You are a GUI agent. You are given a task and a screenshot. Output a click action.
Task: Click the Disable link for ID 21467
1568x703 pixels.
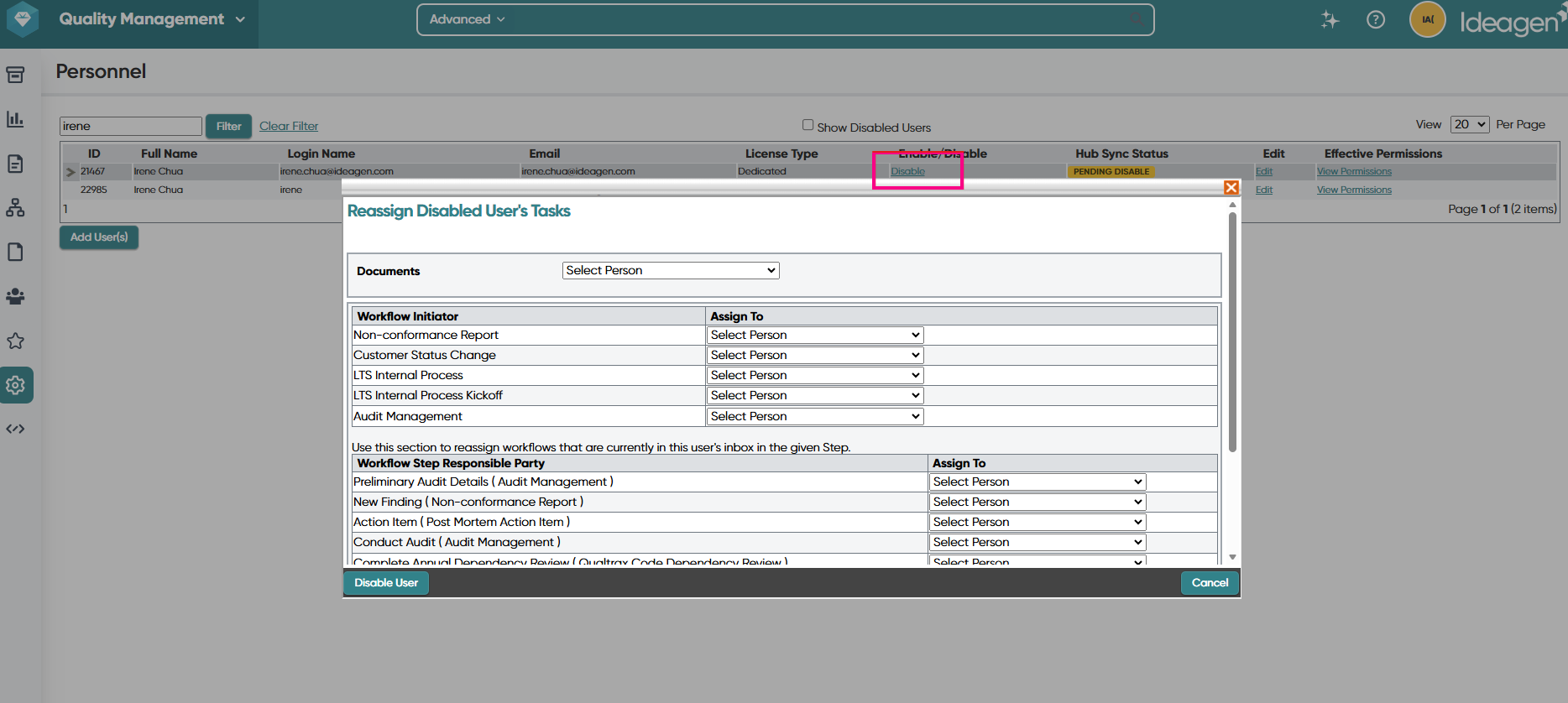pos(908,171)
